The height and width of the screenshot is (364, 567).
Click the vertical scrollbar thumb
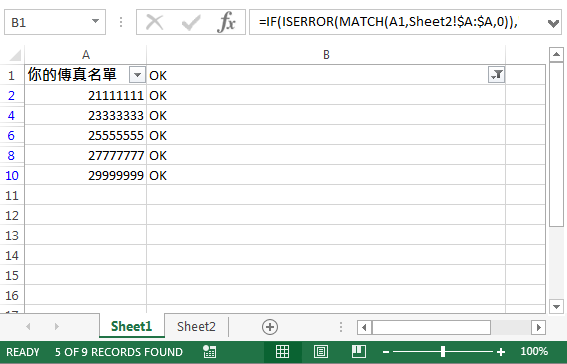pos(556,145)
